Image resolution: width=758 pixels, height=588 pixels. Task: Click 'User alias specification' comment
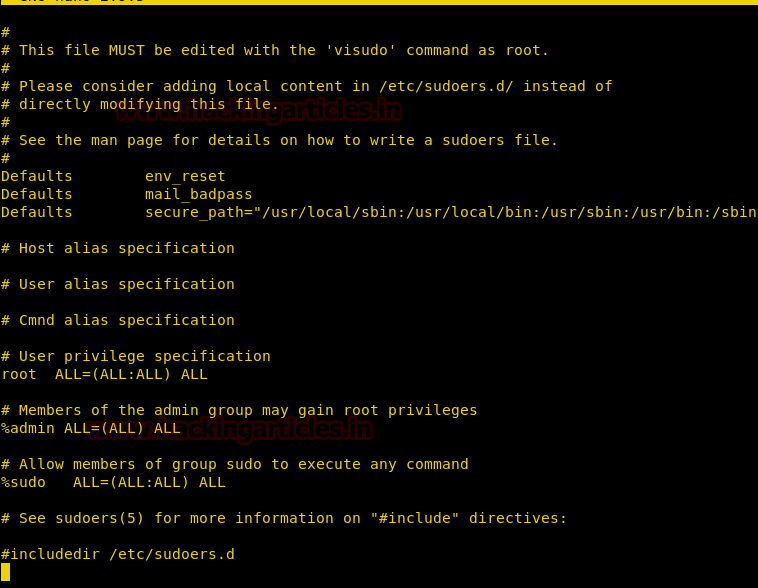126,284
